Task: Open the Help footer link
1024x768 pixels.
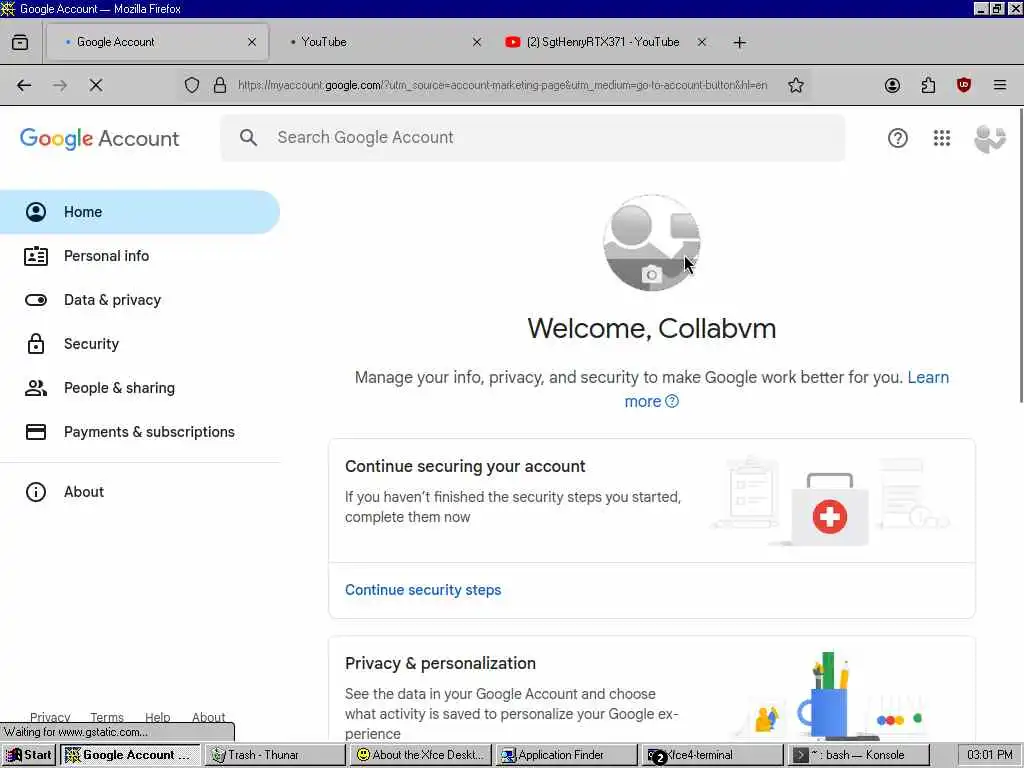Action: coord(157,717)
